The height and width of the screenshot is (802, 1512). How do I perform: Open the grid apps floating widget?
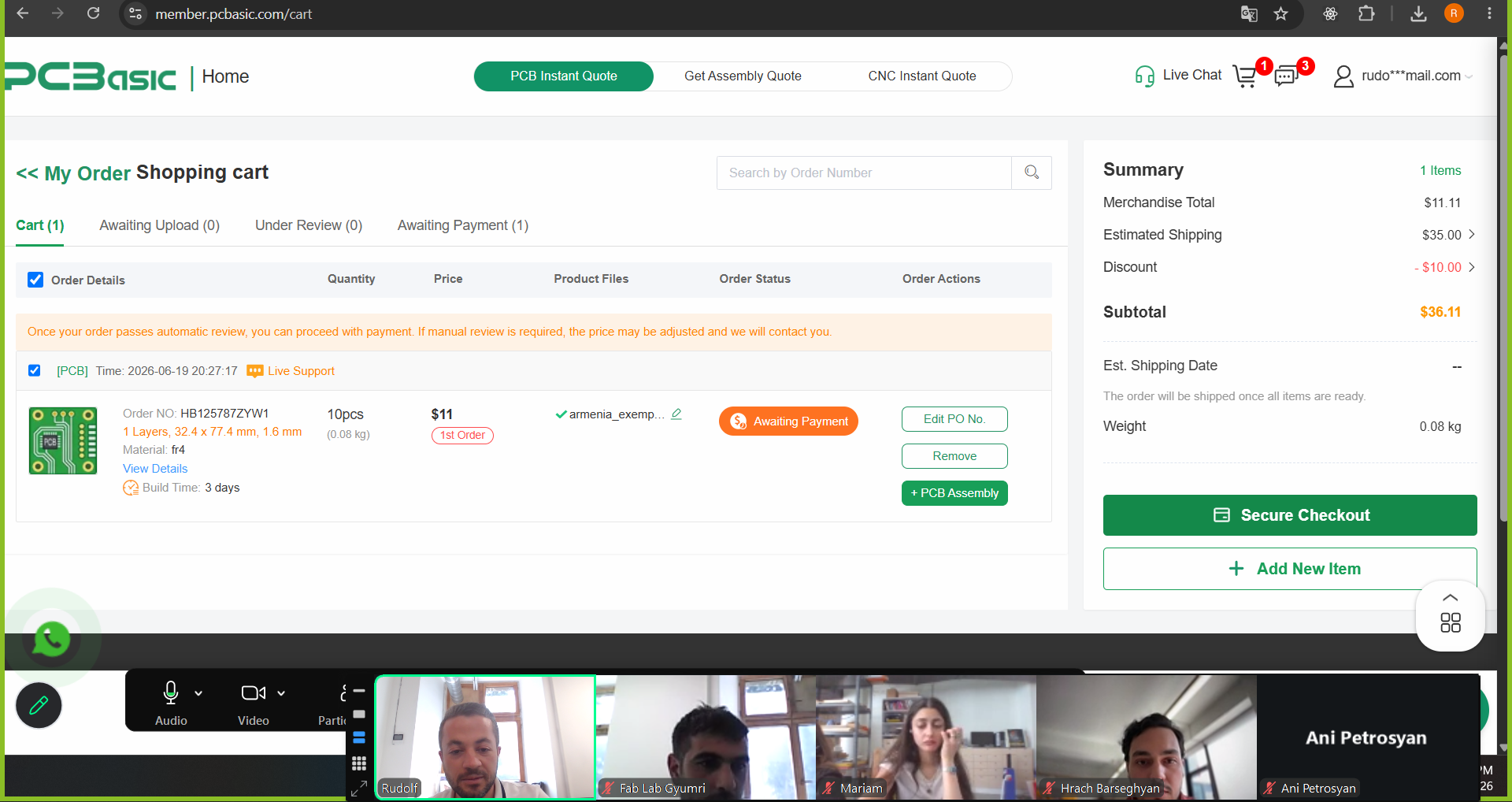pyautogui.click(x=1451, y=622)
